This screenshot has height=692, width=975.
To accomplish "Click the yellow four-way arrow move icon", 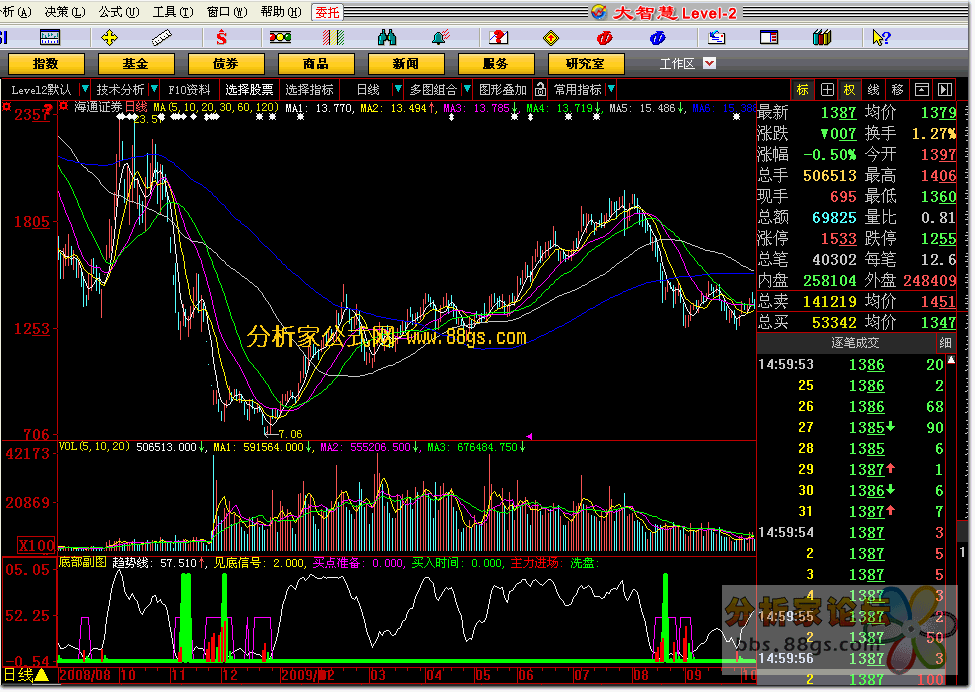I will [109, 38].
